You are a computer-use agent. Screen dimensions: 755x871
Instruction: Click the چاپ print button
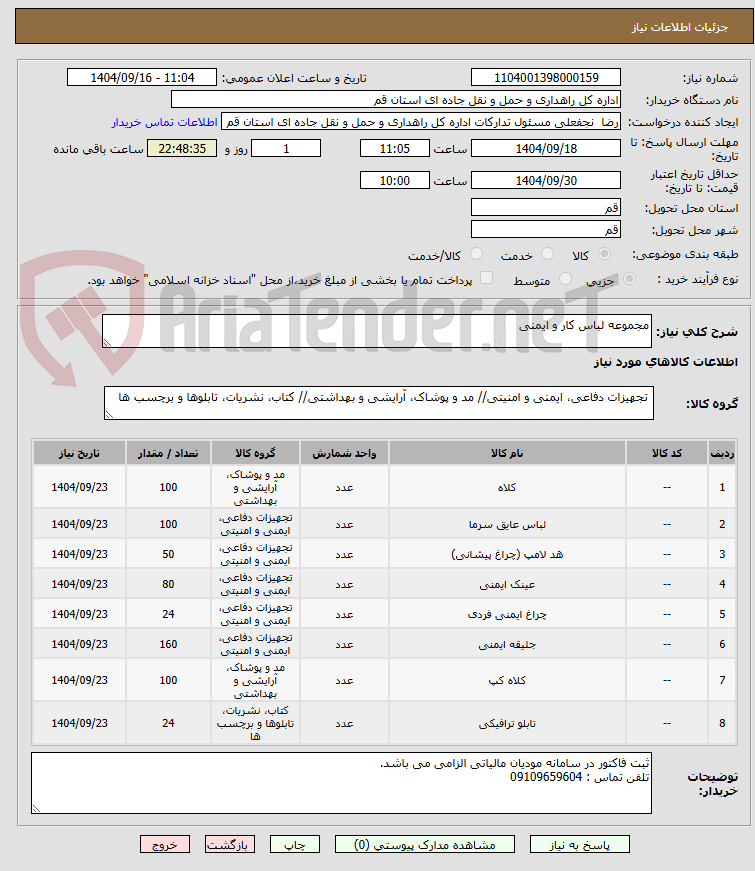[295, 844]
